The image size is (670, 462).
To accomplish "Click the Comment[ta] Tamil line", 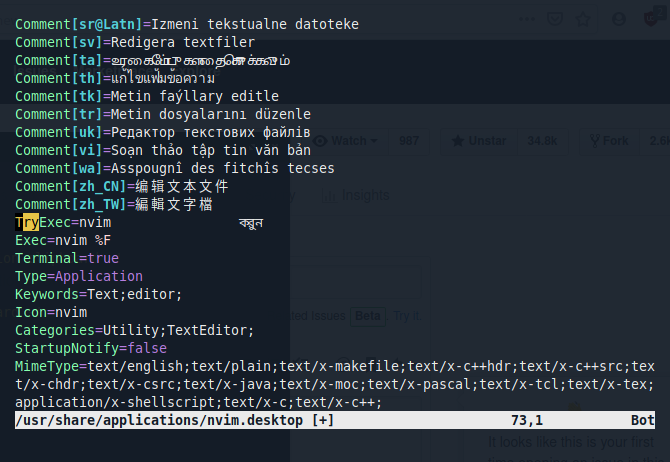I will click(x=153, y=60).
